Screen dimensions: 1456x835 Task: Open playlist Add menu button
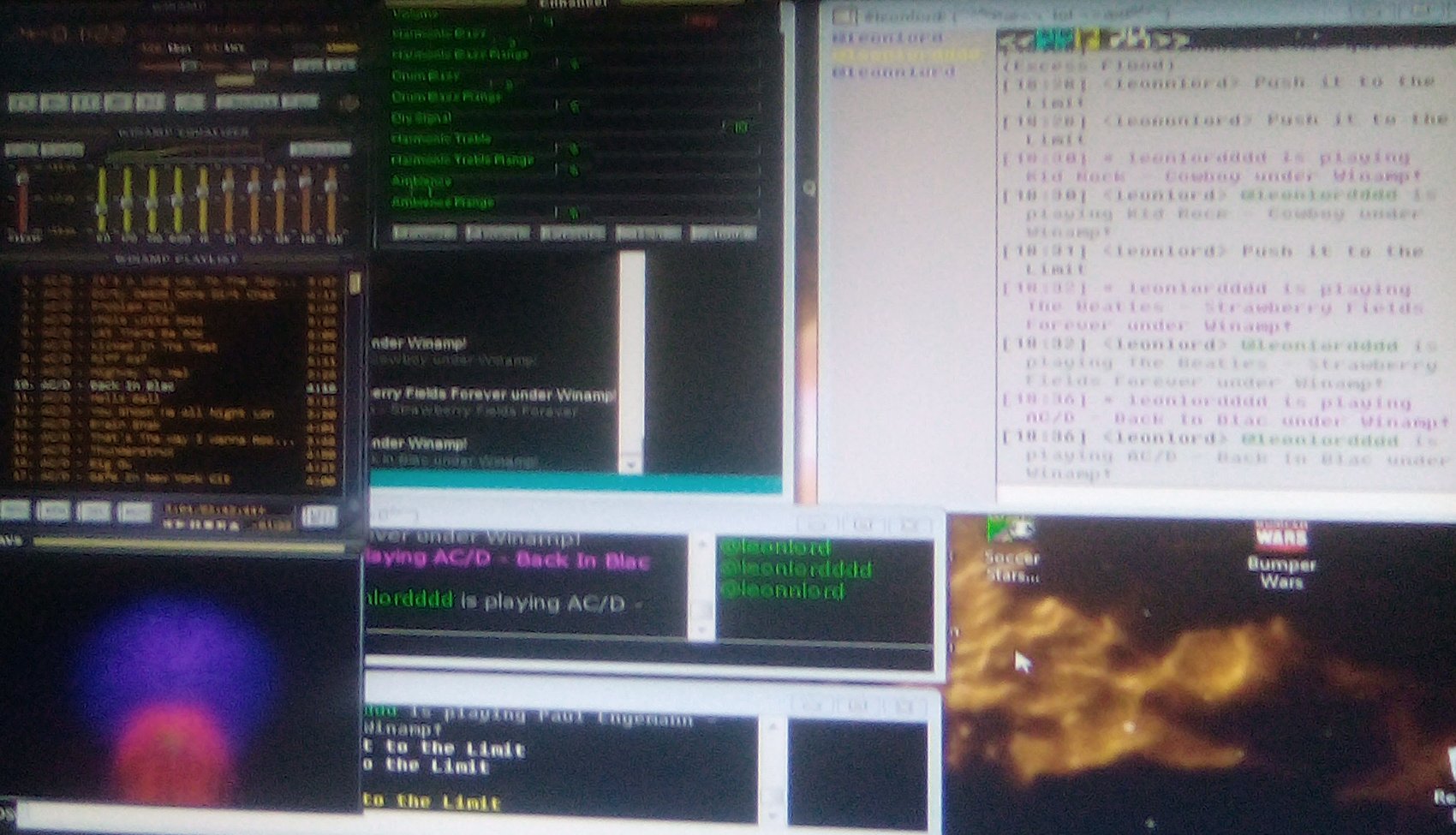pos(15,513)
